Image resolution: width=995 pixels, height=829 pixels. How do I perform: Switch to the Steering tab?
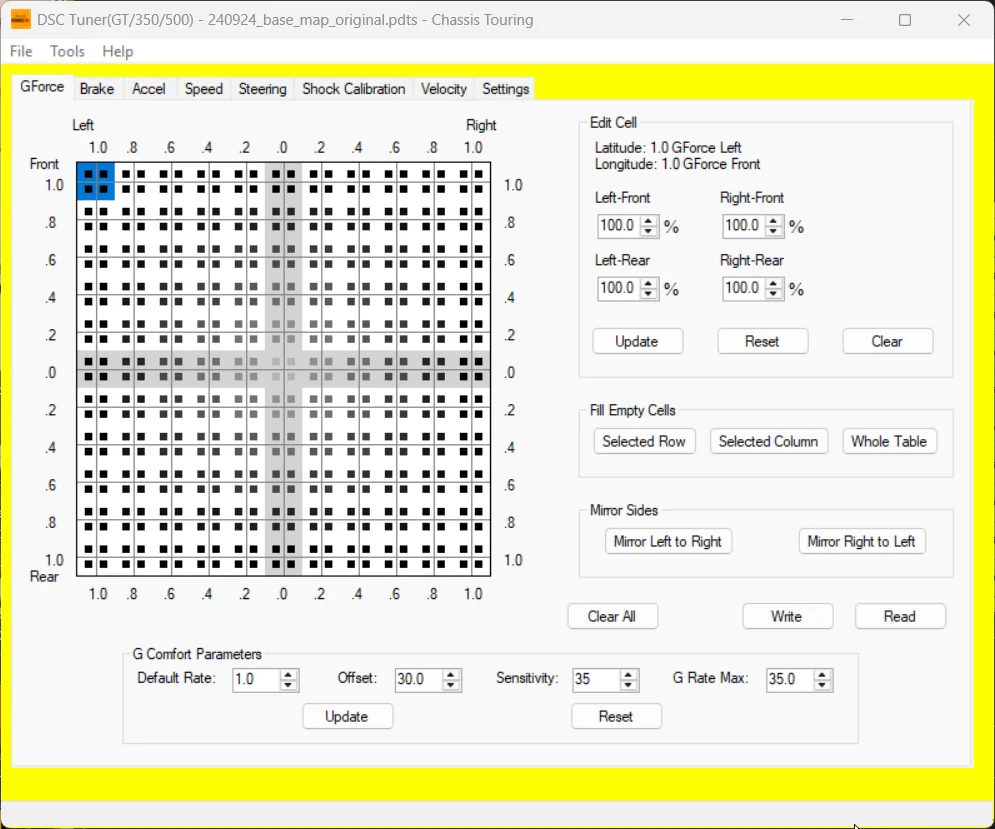pyautogui.click(x=263, y=89)
